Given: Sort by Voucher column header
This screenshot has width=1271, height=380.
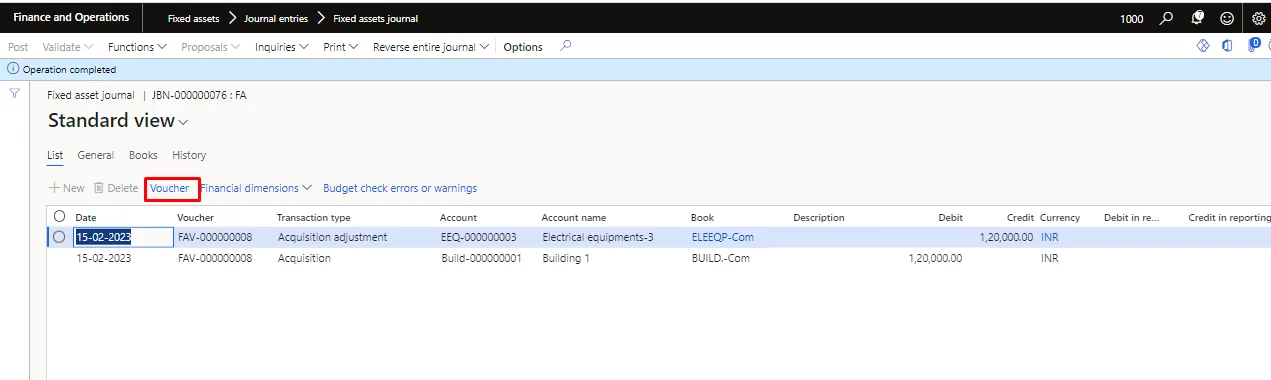Looking at the screenshot, I should (195, 217).
